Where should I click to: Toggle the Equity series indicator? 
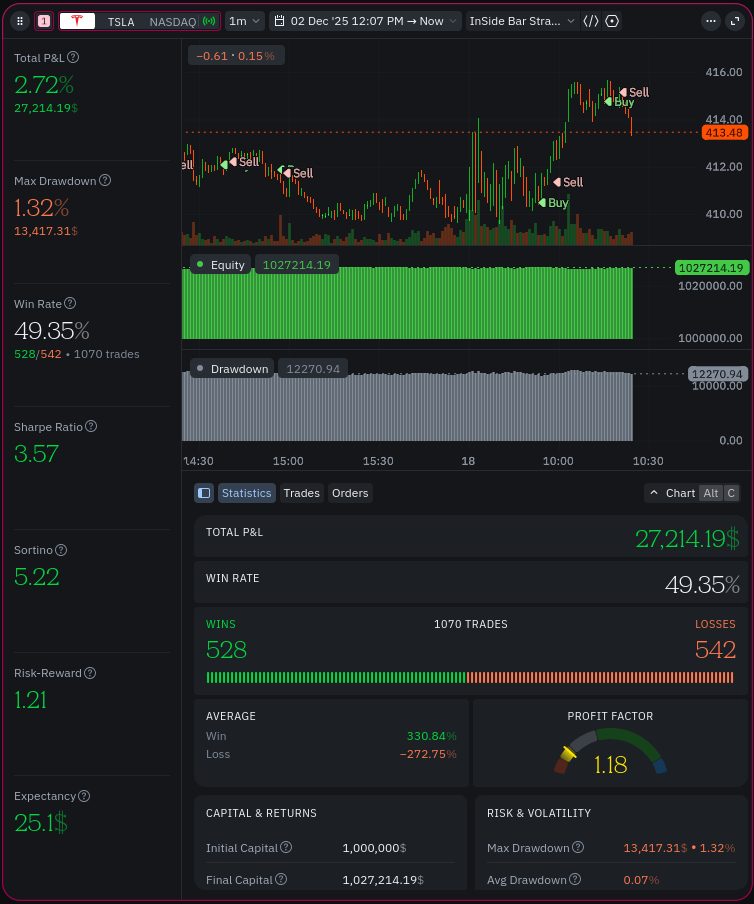pos(221,265)
